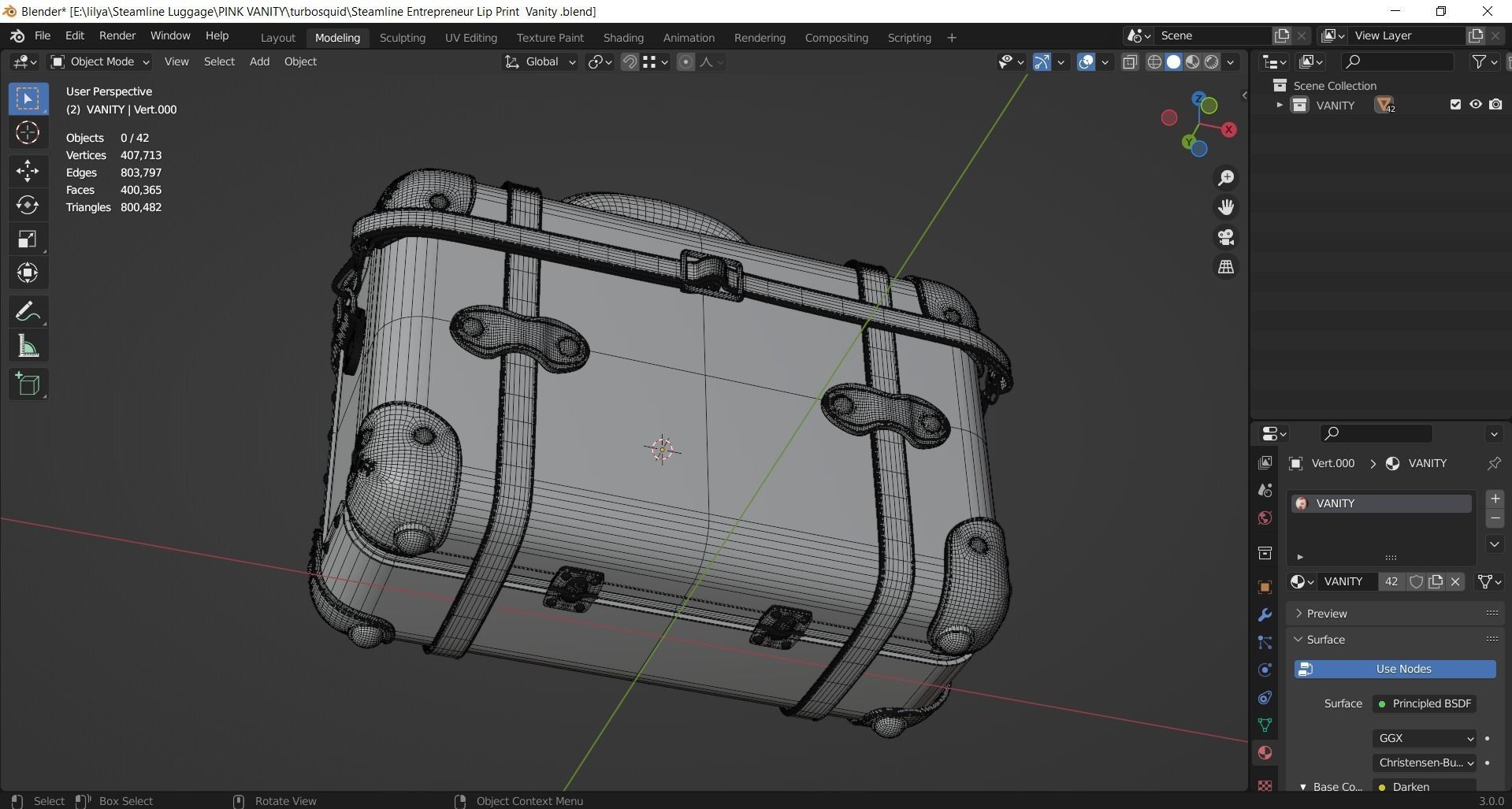Viewport: 1512px width, 809px height.
Task: Activate the 3D Cursor tool
Action: (x=28, y=132)
